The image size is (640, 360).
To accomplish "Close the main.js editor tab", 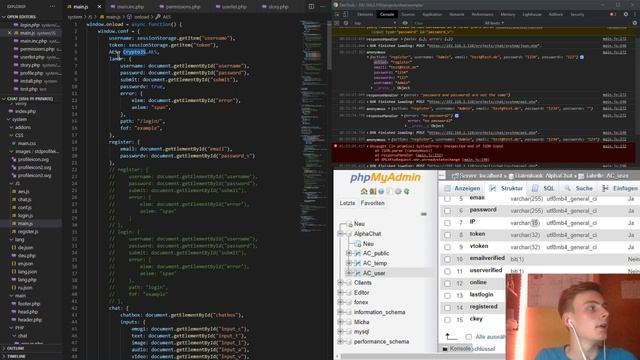I will point(99,7).
